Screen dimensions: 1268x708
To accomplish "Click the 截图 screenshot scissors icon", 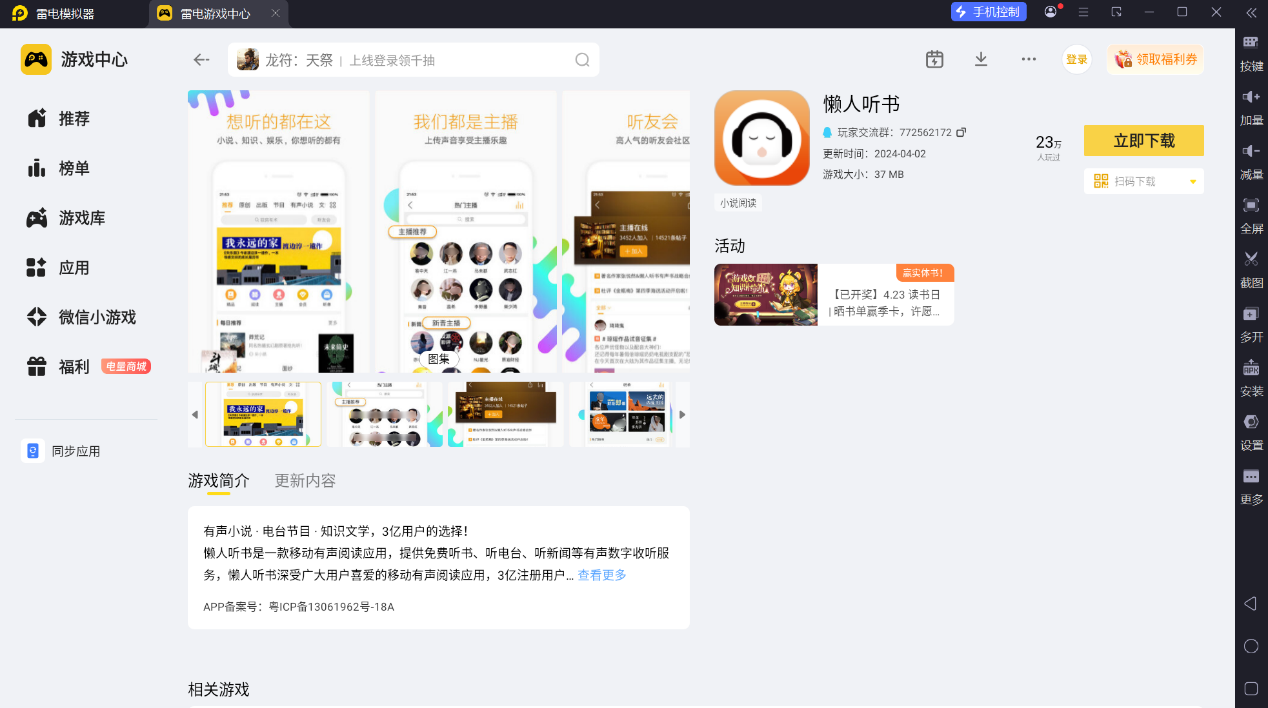I will (x=1251, y=258).
